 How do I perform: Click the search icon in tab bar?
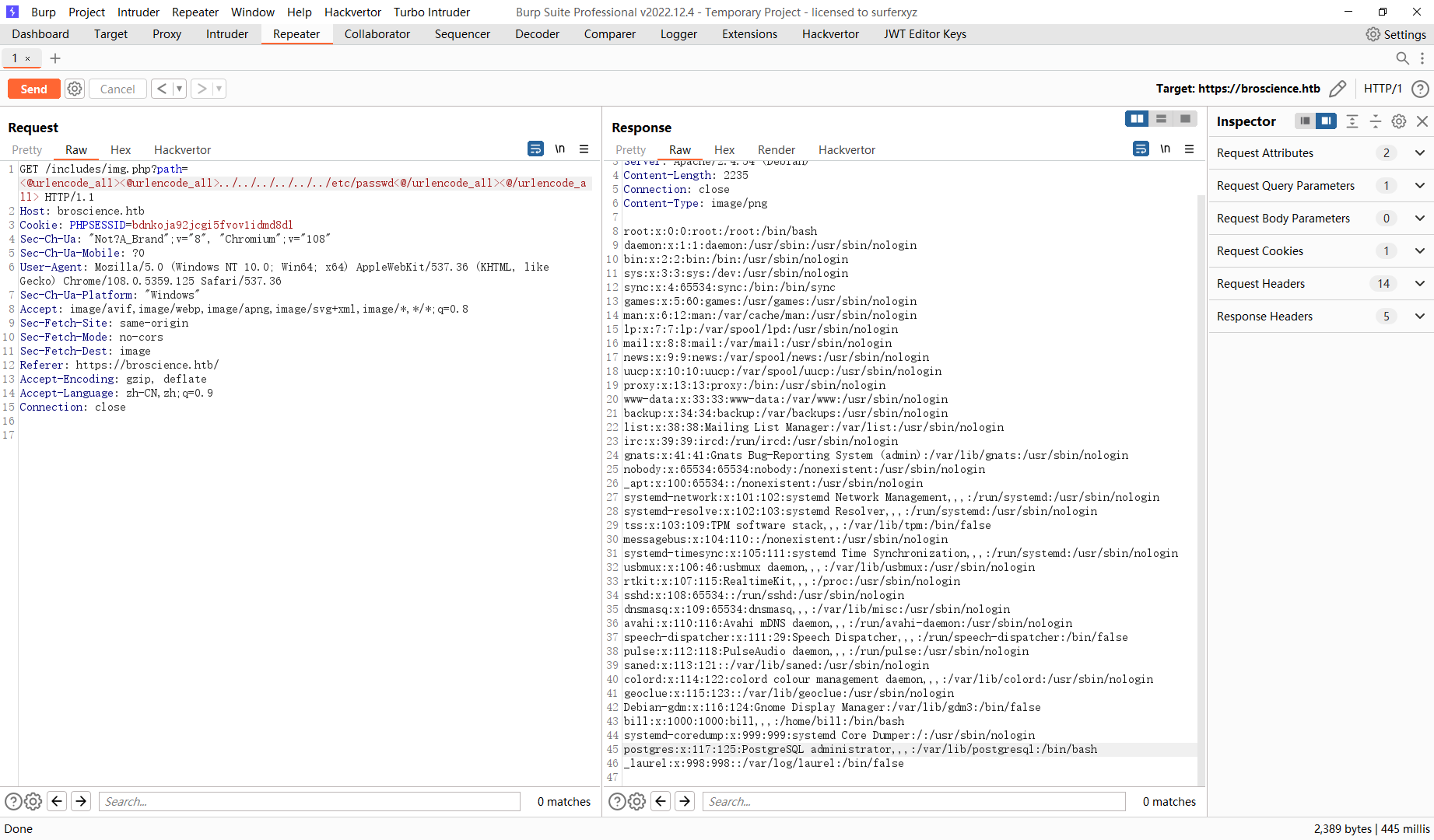pos(1402,58)
